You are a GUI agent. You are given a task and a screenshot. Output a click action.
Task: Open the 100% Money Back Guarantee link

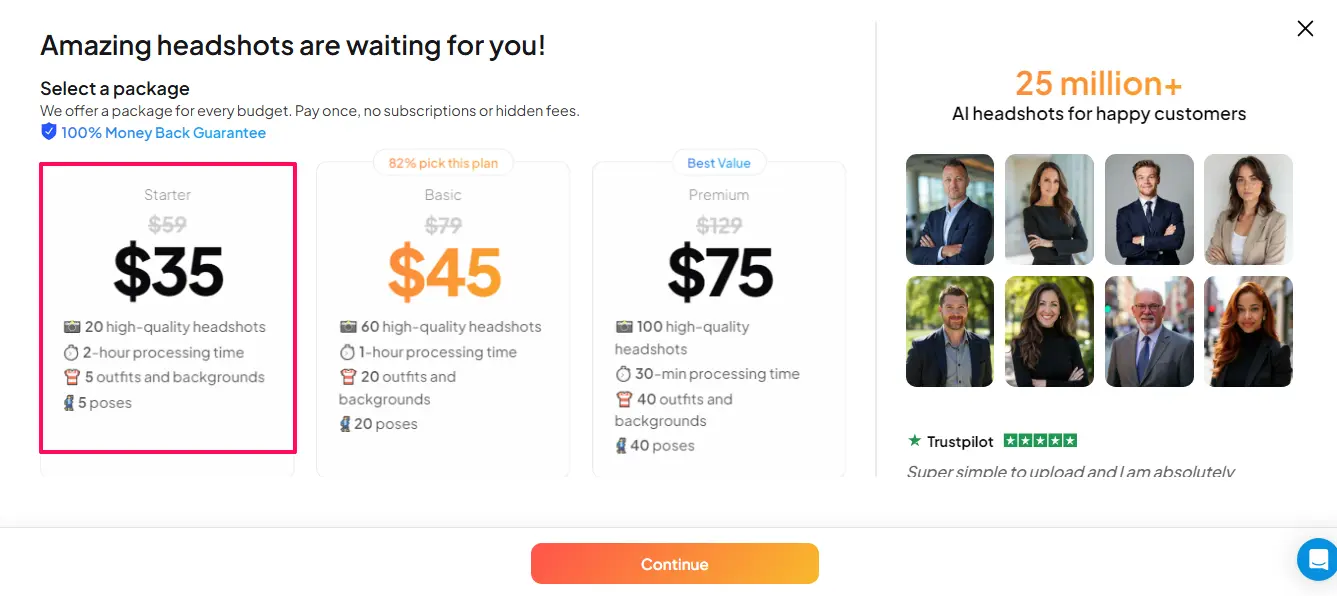[163, 133]
